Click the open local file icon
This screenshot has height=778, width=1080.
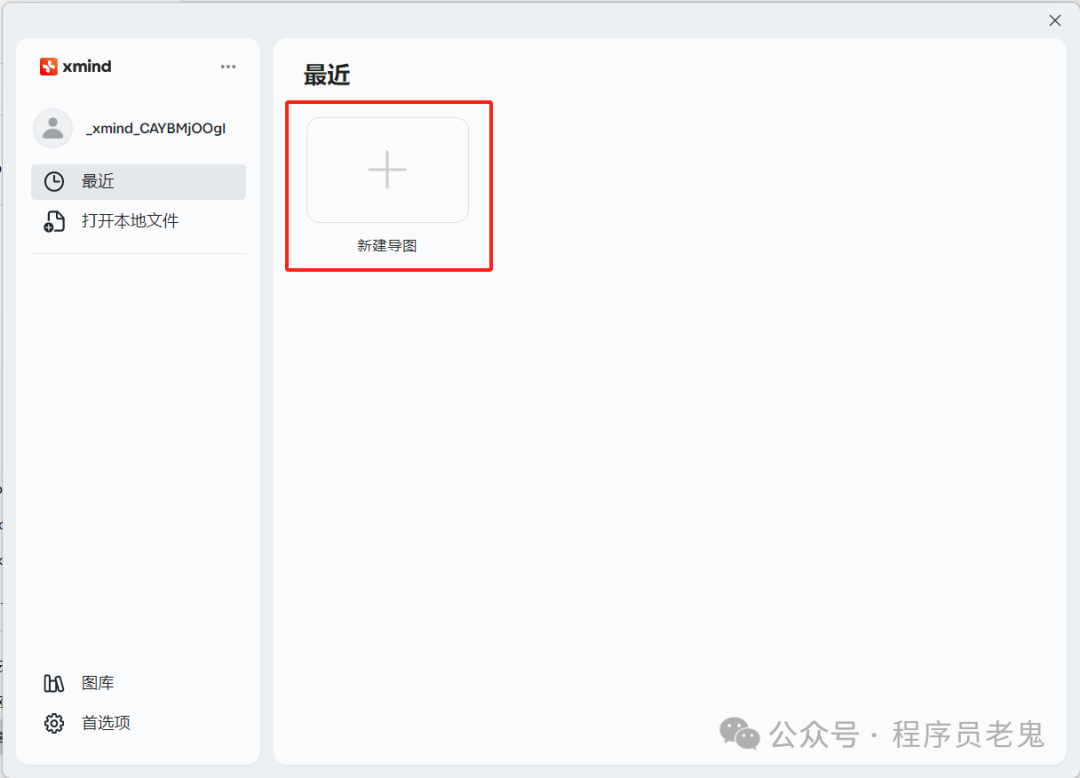pos(54,221)
